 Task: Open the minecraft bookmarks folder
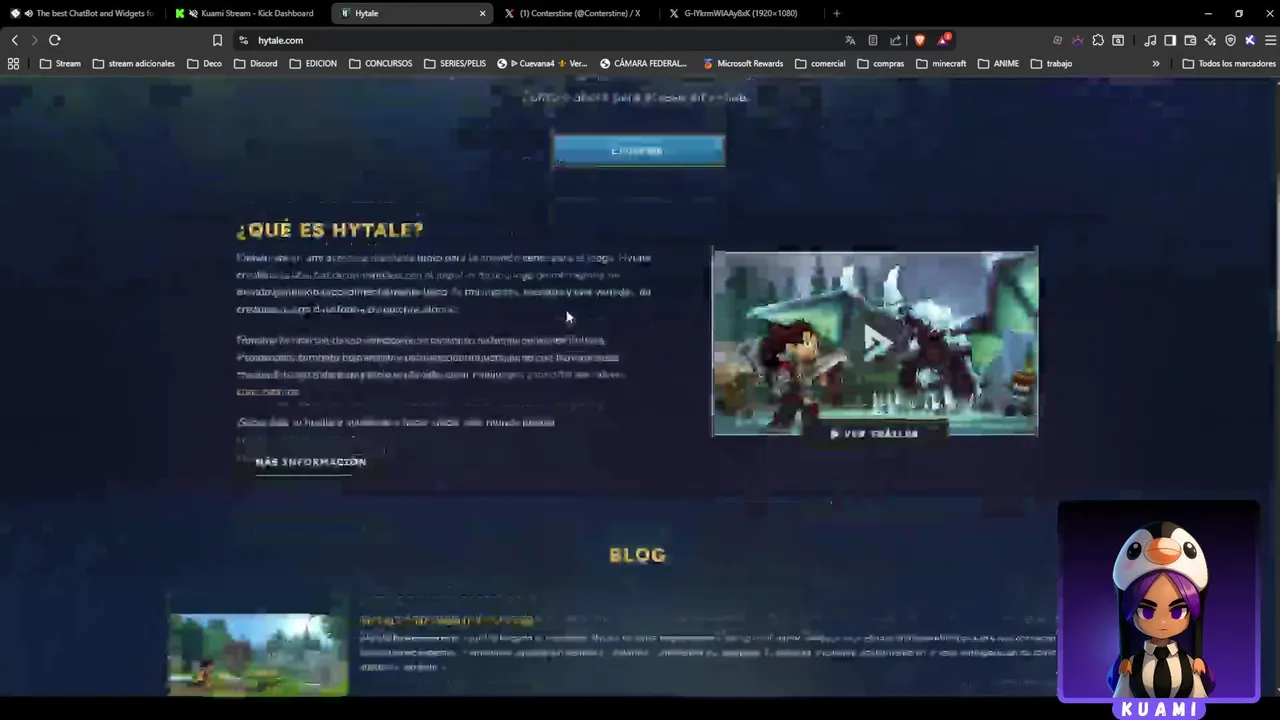pyautogui.click(x=941, y=63)
